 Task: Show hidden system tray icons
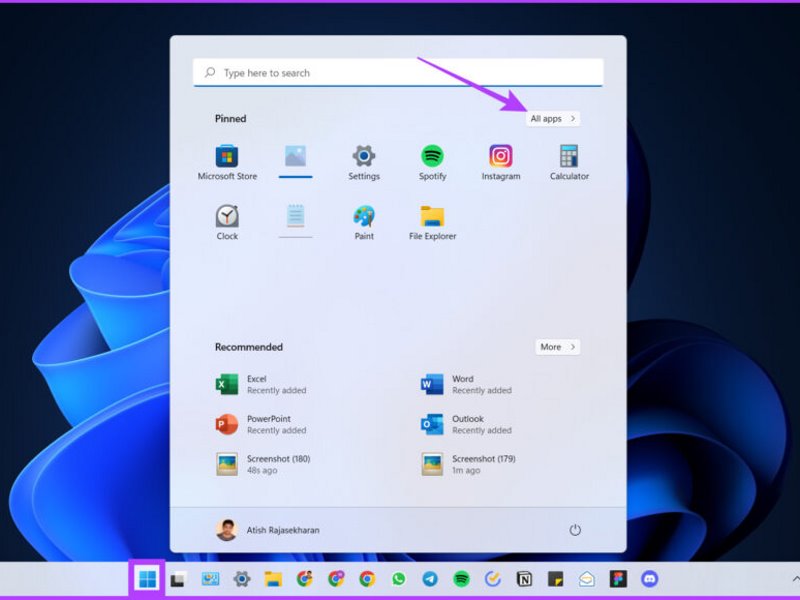pos(795,579)
